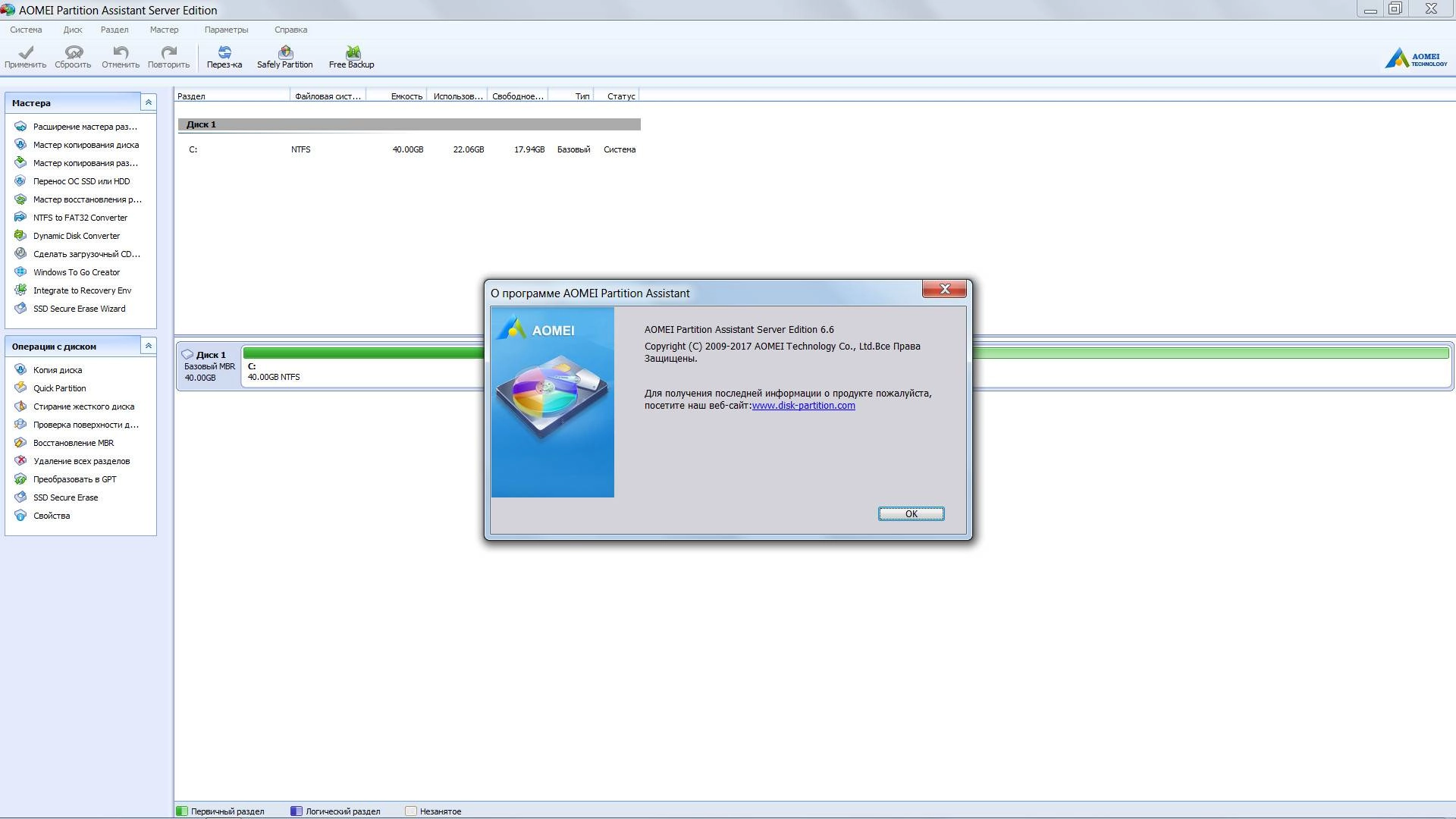The width and height of the screenshot is (1456, 819).
Task: Open Dynamic Disk Converter
Action: pos(67,236)
